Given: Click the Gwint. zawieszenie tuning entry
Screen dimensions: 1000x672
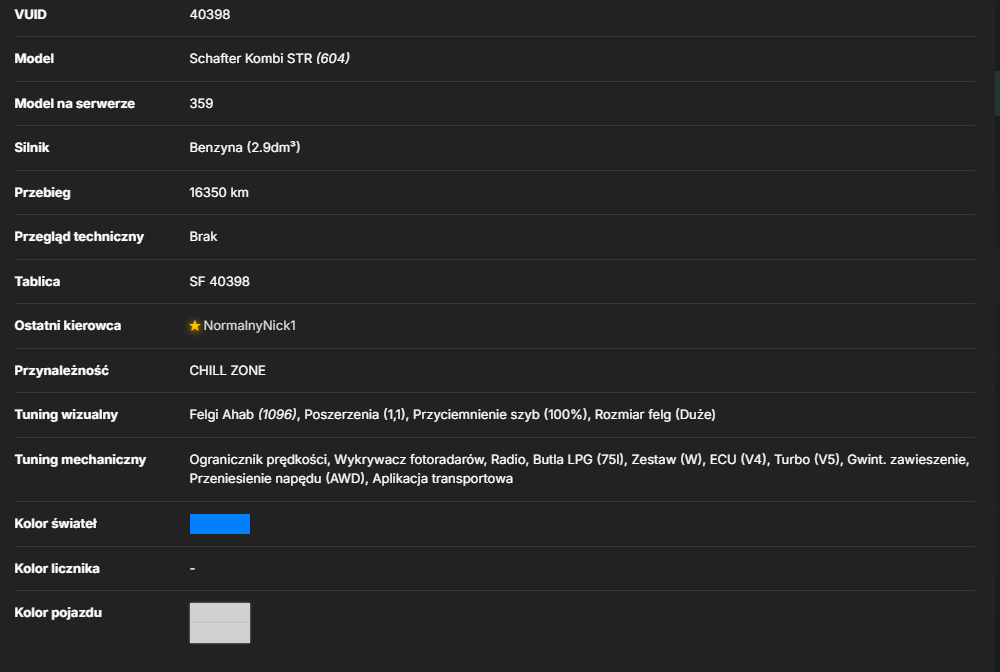Looking at the screenshot, I should tap(908, 460).
